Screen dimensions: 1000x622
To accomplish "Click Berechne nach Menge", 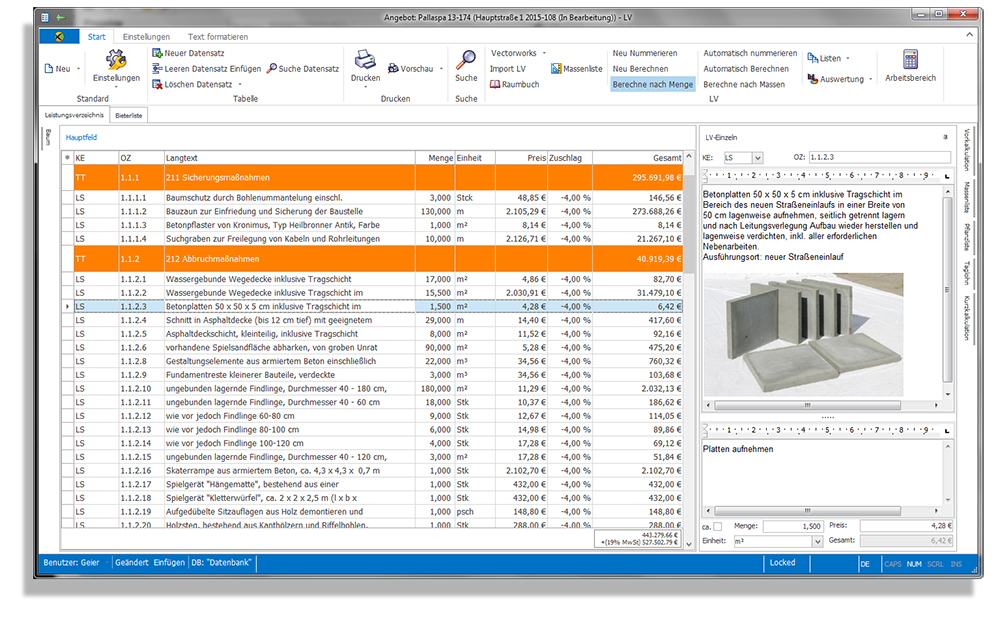I will [x=652, y=85].
